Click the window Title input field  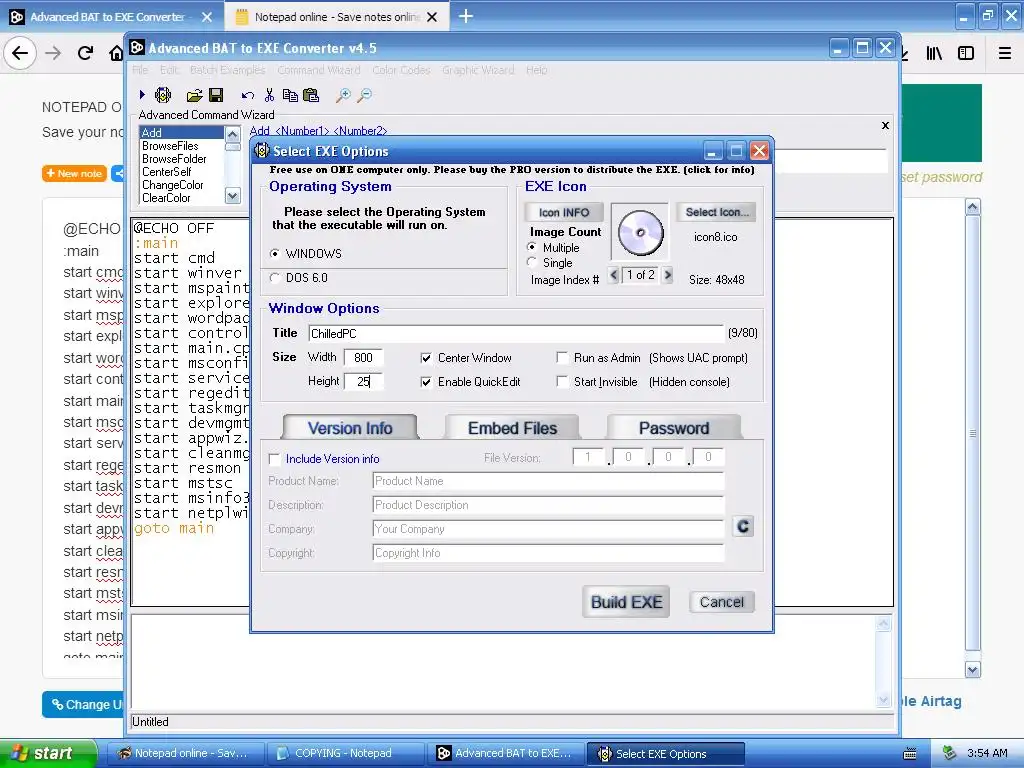click(x=516, y=334)
